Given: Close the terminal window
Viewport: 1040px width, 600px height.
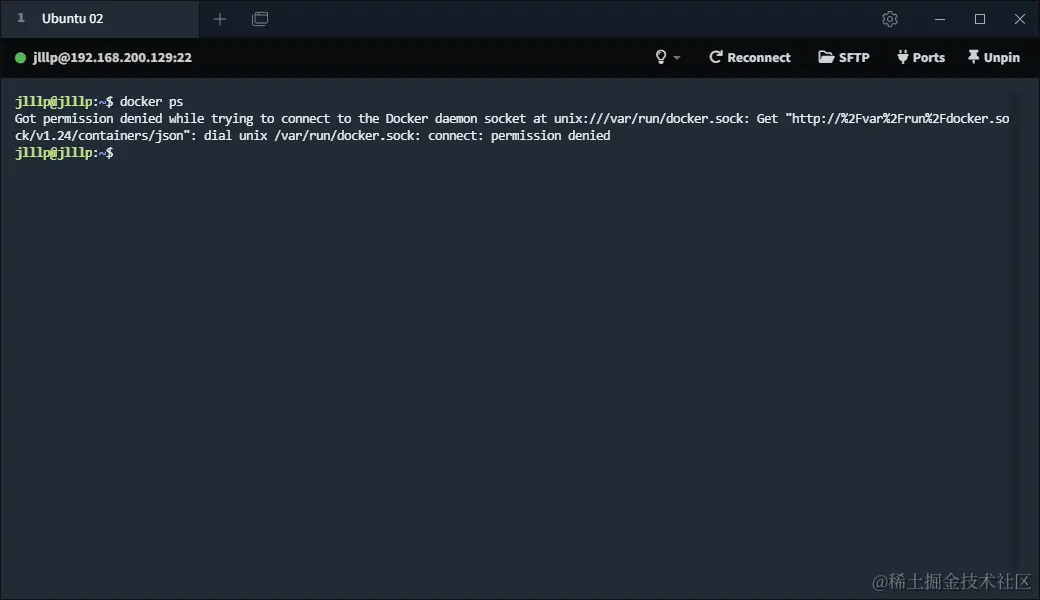Looking at the screenshot, I should [x=1019, y=19].
